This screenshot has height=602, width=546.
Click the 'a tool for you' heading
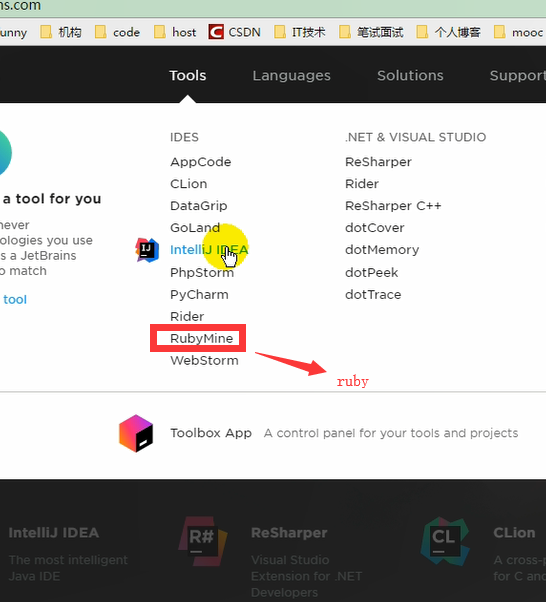52,199
